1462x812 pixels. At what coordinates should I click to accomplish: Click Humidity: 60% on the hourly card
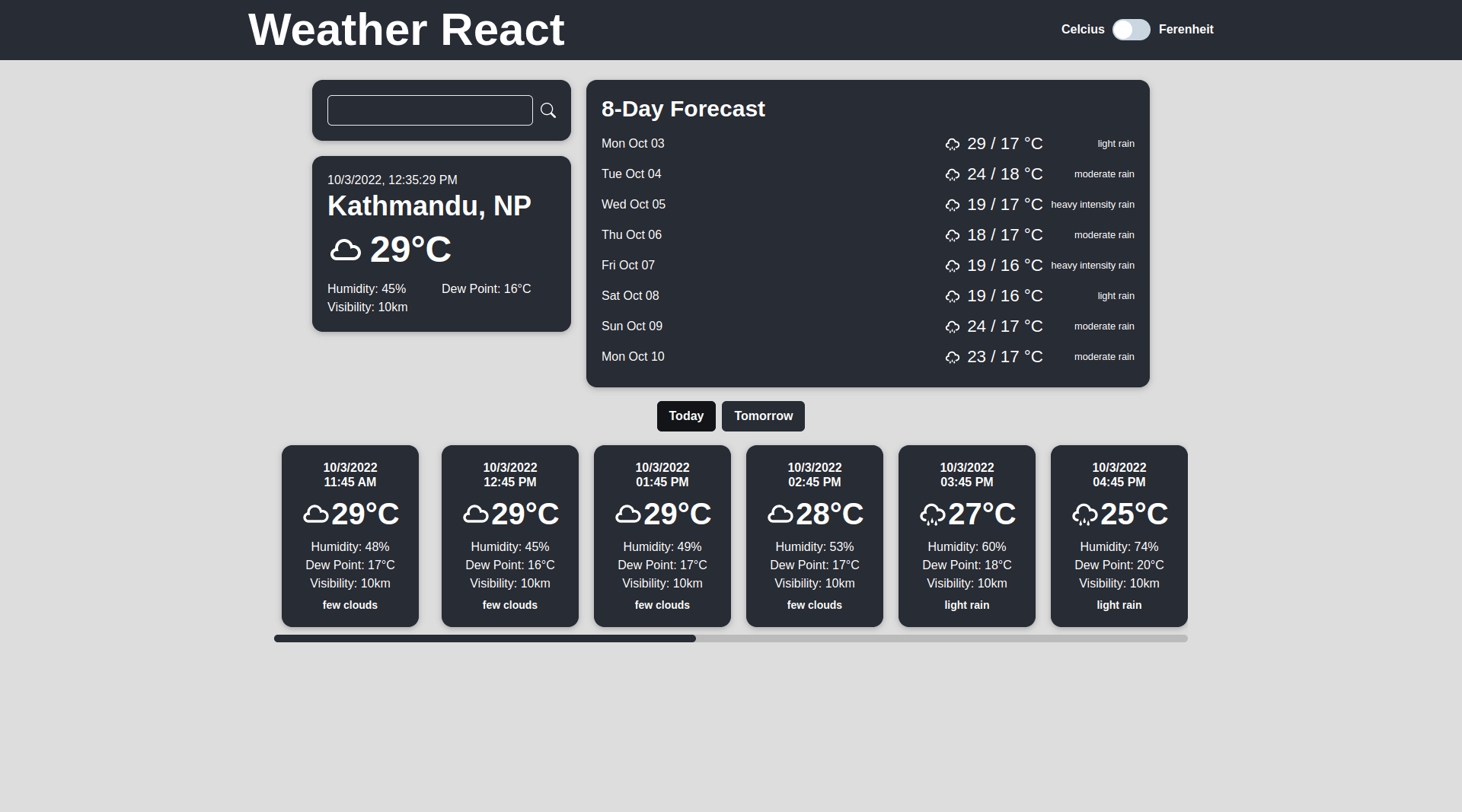967,547
